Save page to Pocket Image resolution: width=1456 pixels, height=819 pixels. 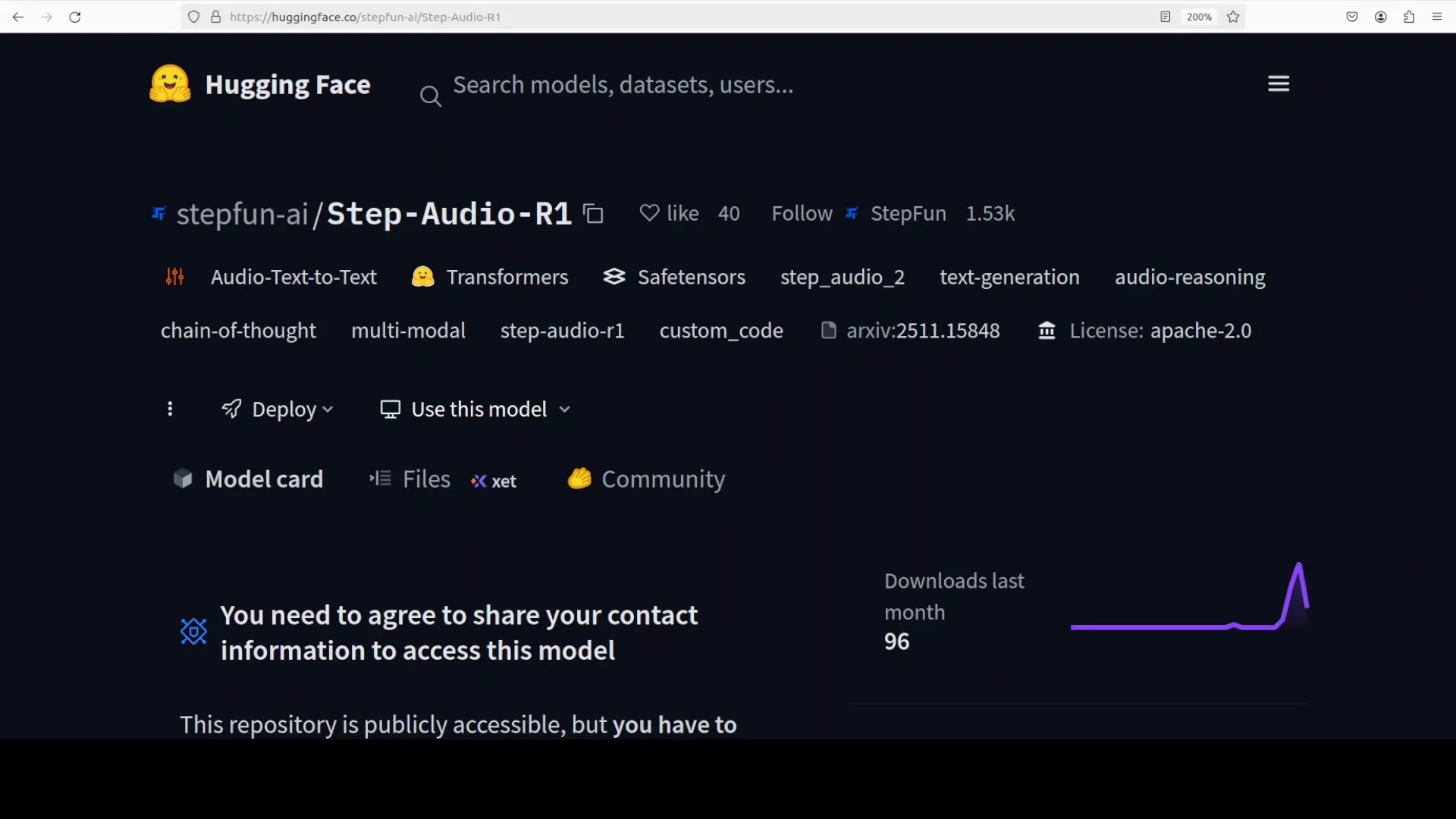pyautogui.click(x=1351, y=17)
